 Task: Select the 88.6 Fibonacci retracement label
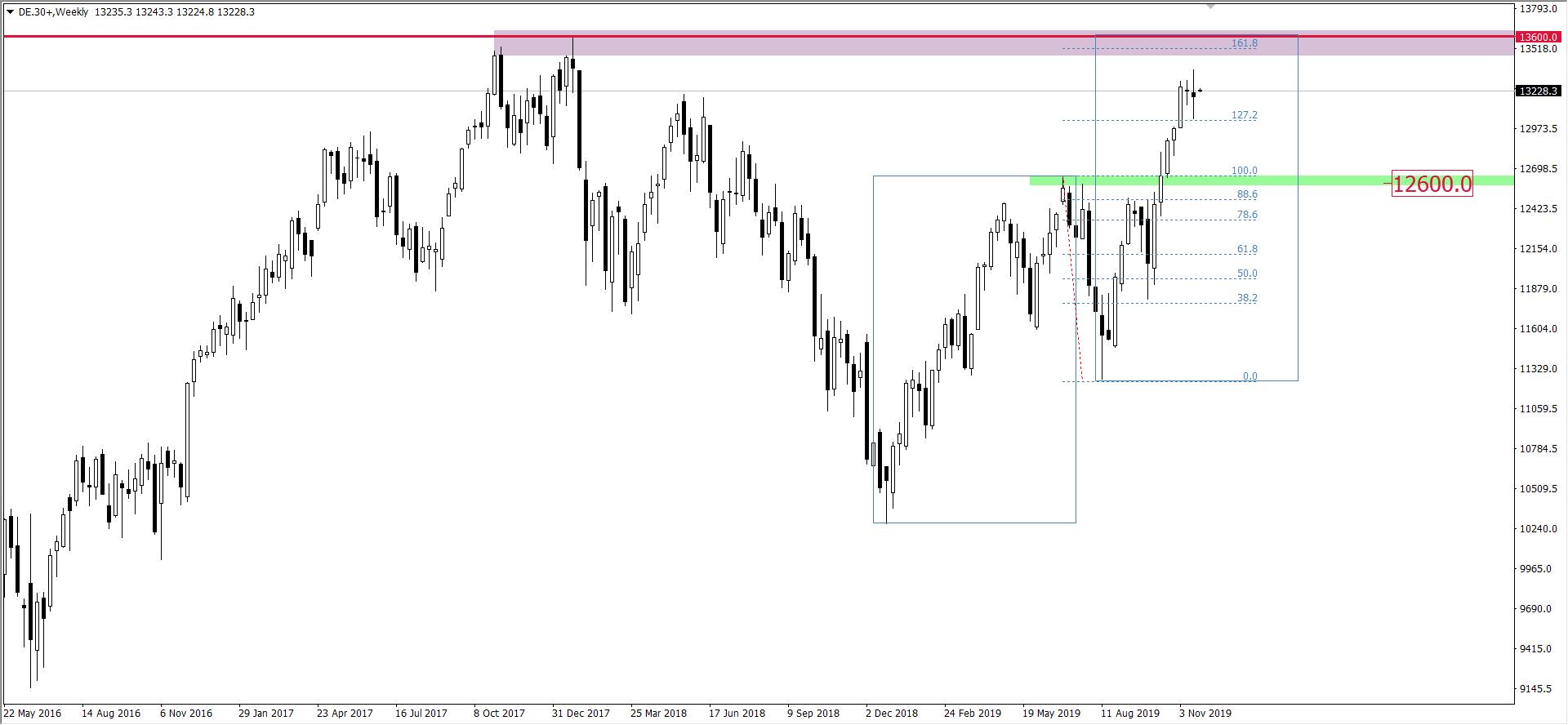(1246, 194)
